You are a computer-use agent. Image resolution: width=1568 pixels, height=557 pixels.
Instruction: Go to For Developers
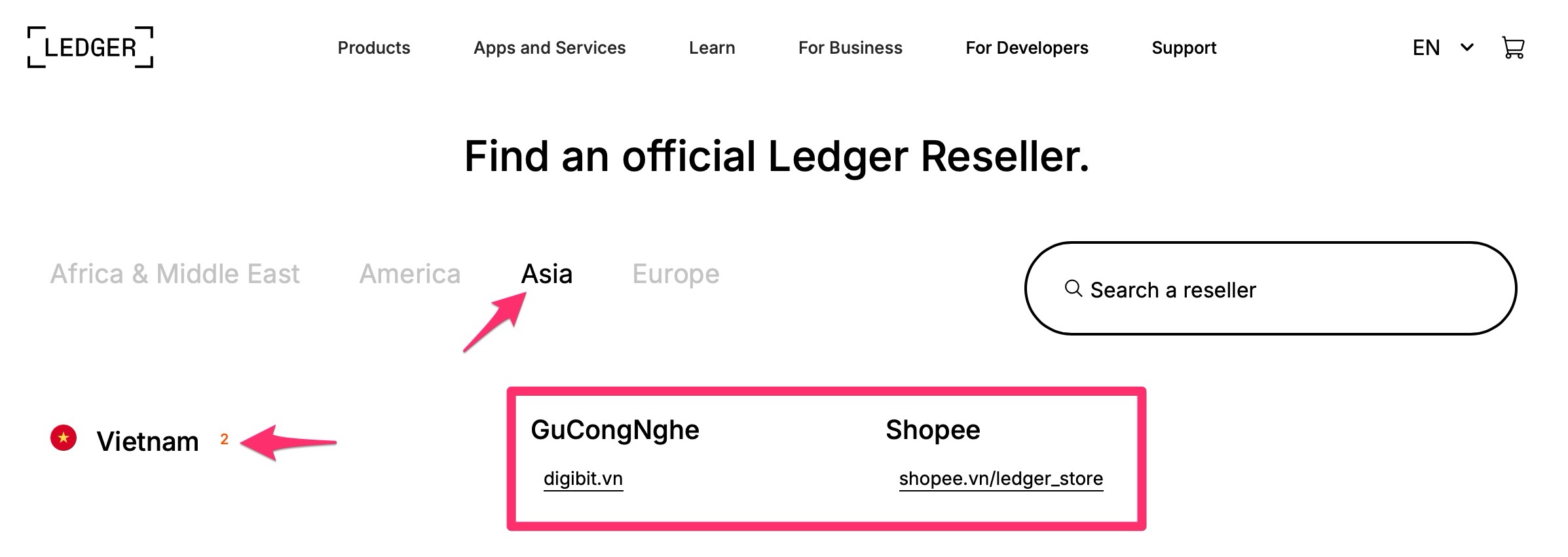pos(1027,48)
